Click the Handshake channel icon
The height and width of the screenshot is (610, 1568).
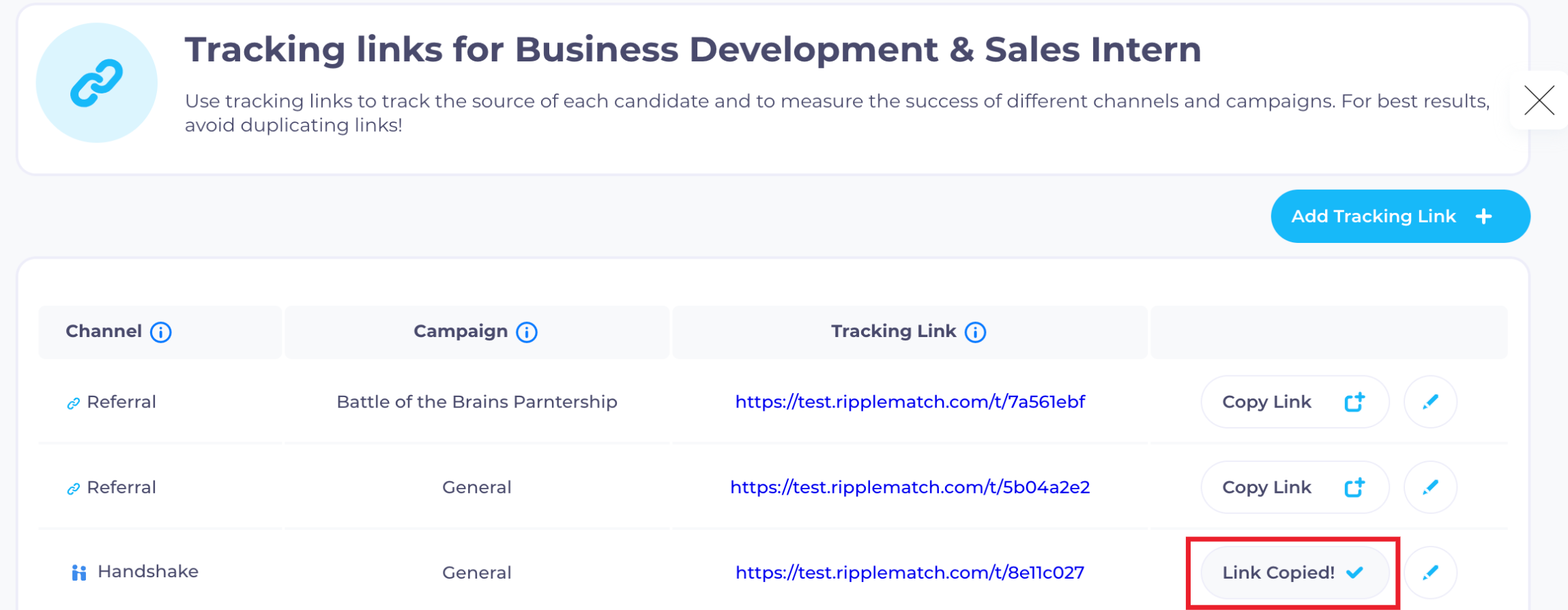click(x=79, y=572)
